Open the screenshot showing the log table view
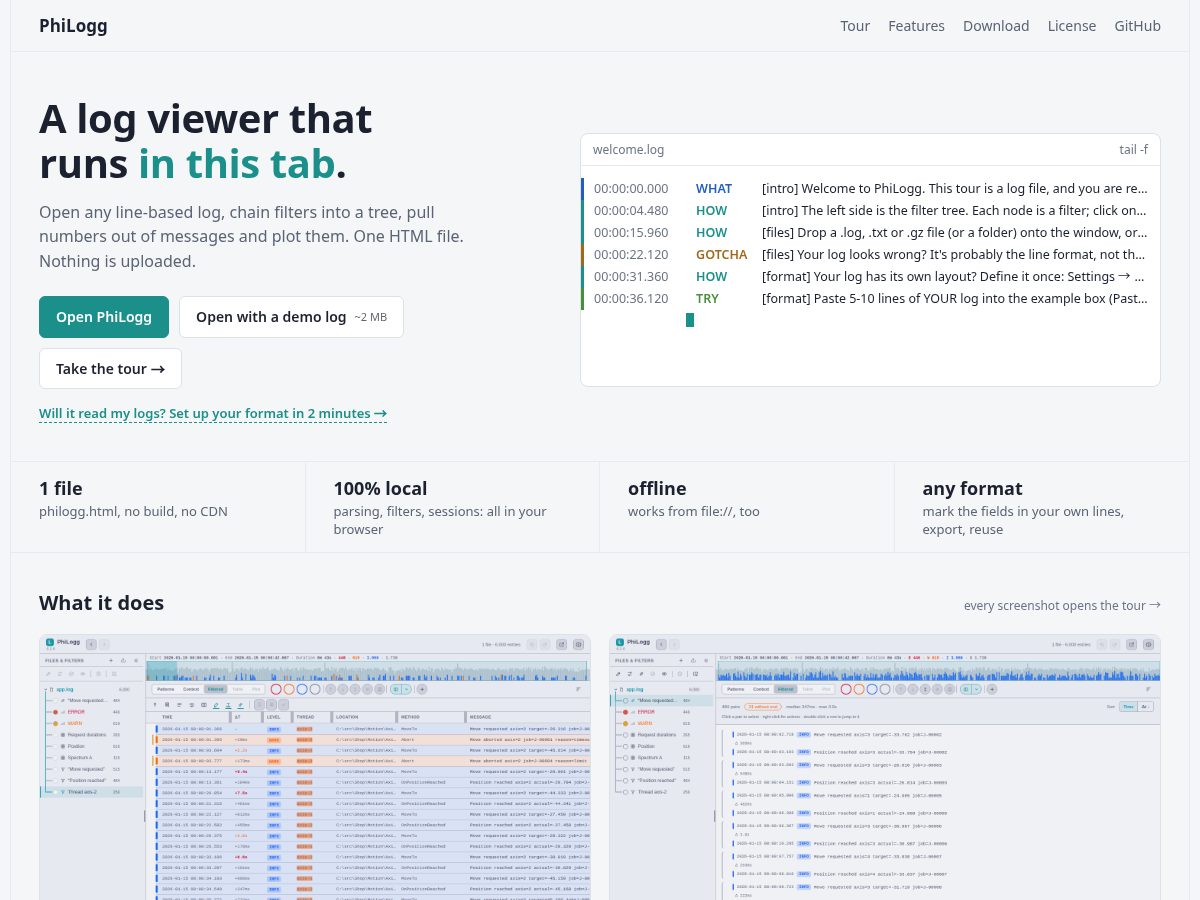This screenshot has width=1200, height=900. (314, 767)
